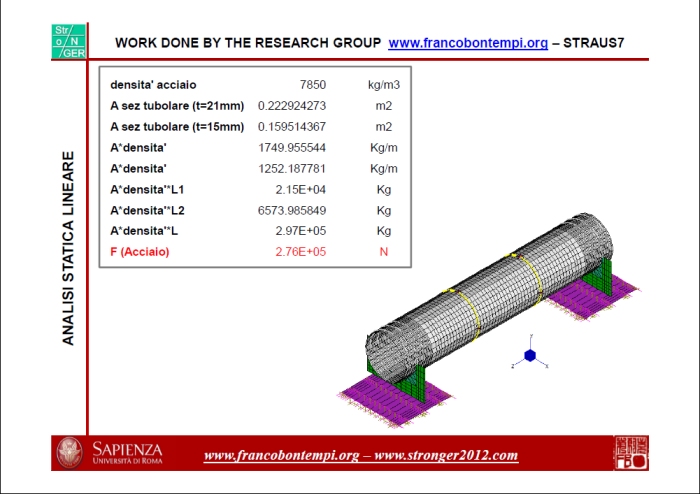This screenshot has height=494, width=700.
Task: Click the Sapienza university seal emblem
Action: coord(69,453)
